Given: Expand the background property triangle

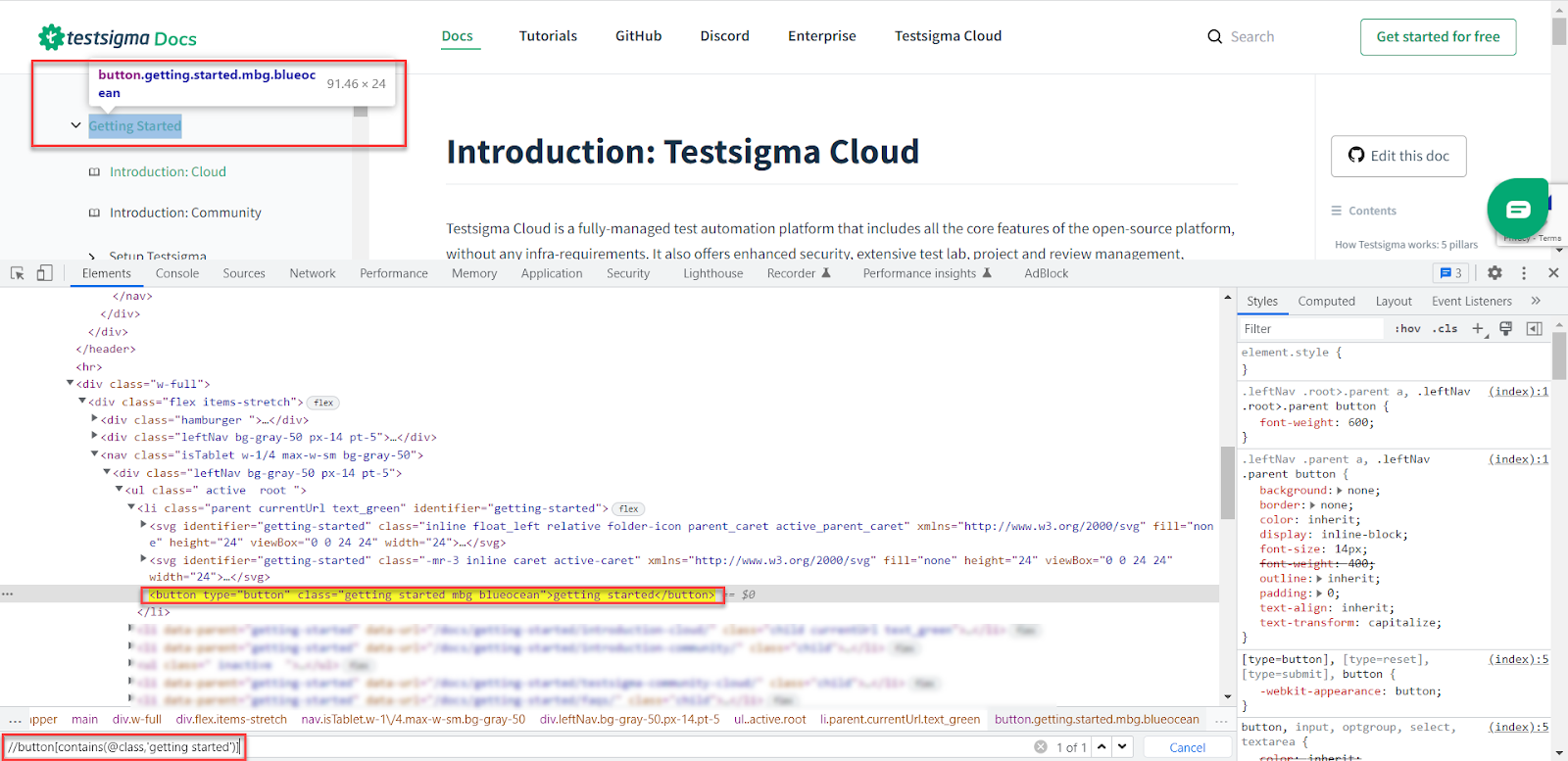Looking at the screenshot, I should (x=1340, y=491).
